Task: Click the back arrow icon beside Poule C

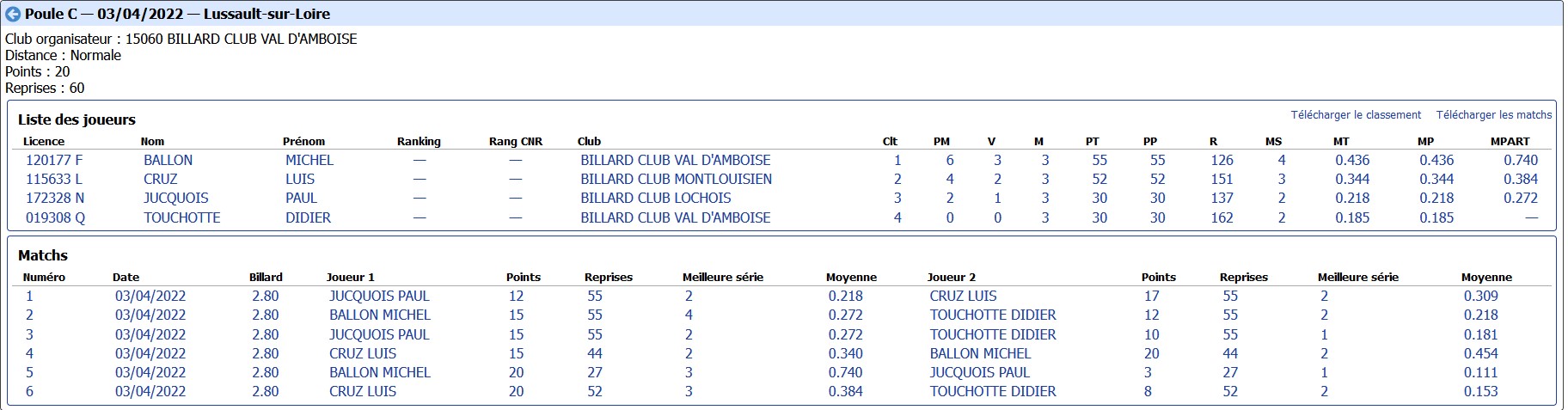Action: tap(13, 15)
